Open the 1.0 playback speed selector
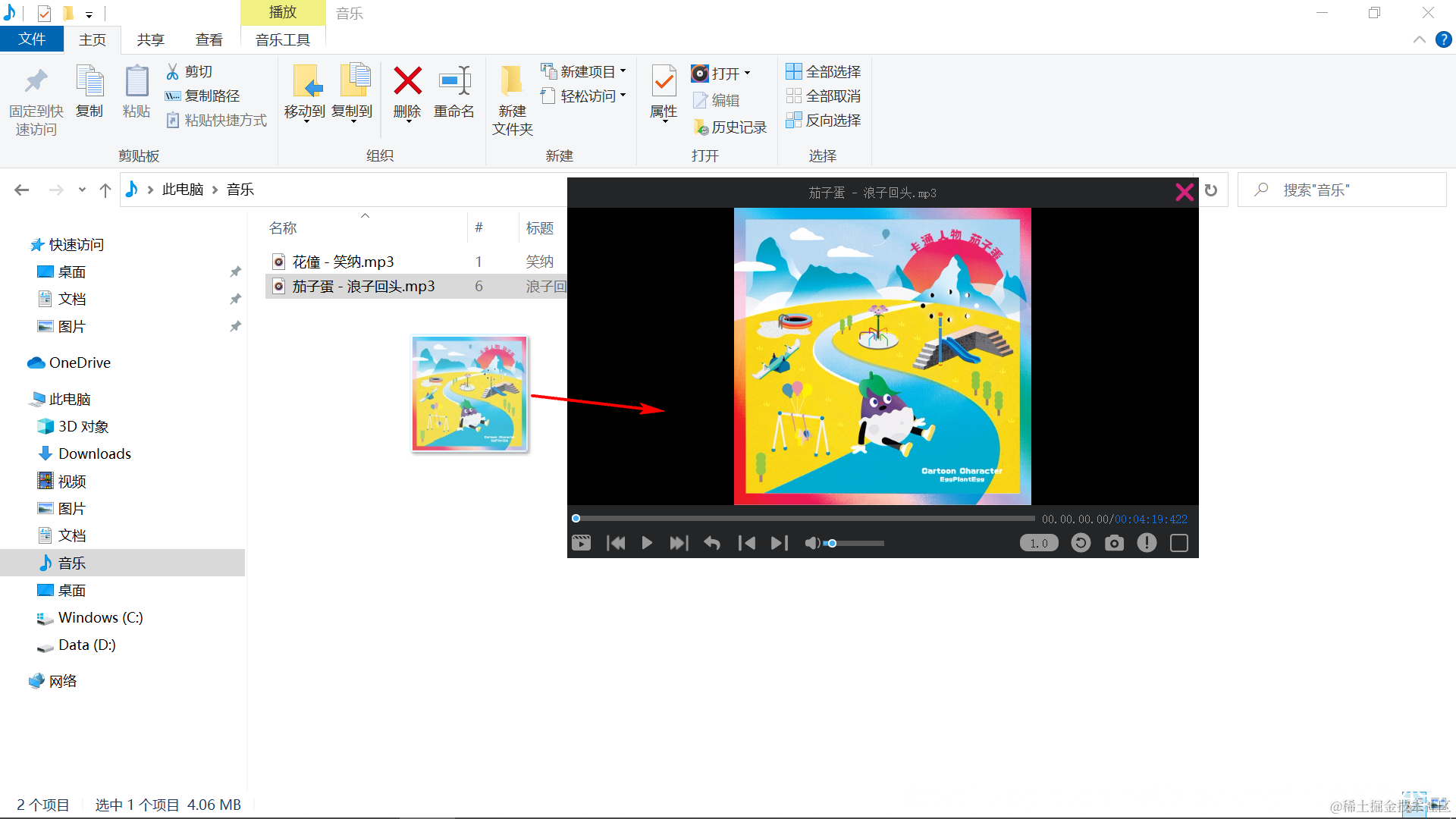Screen dimensions: 1456x819 (x=1039, y=543)
